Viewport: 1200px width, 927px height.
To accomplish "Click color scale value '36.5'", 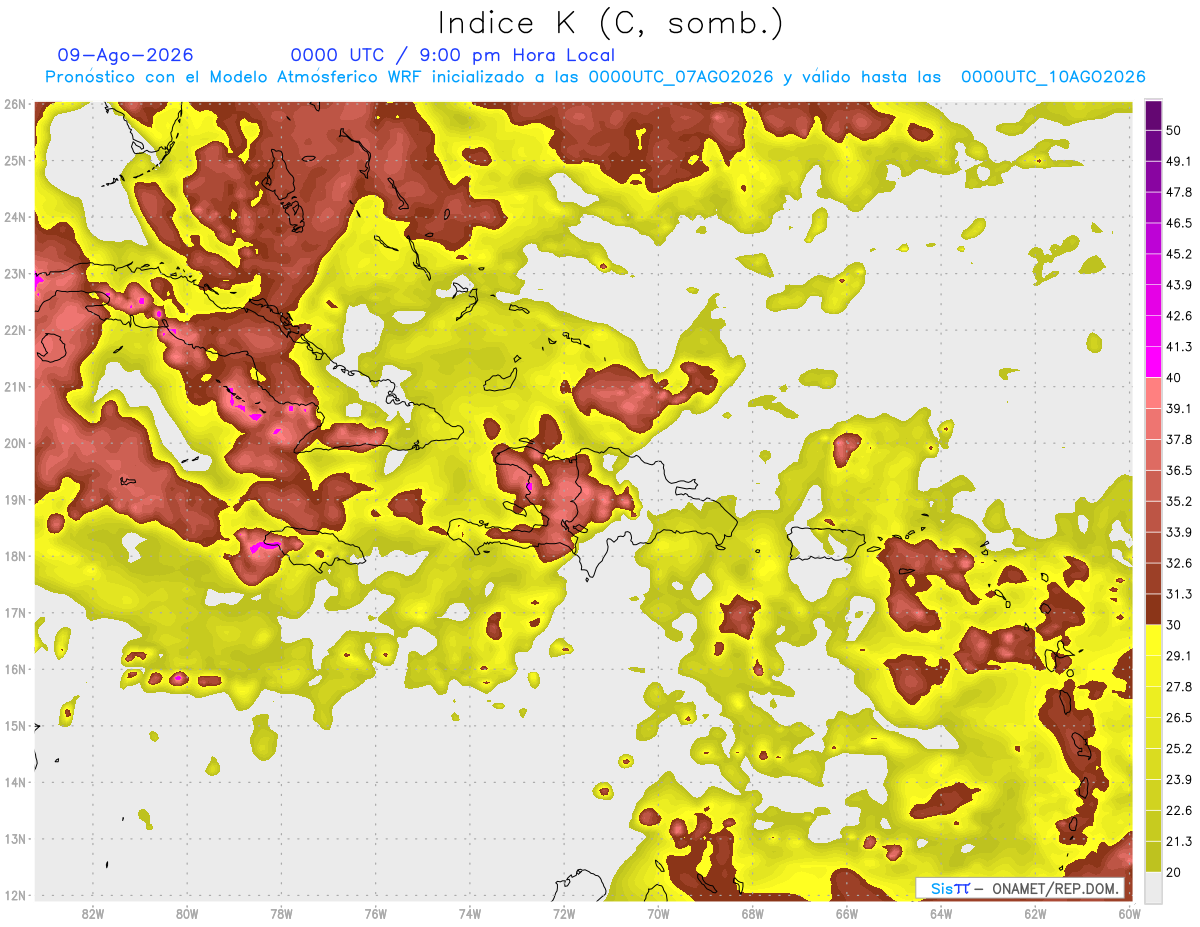I will pyautogui.click(x=1179, y=470).
